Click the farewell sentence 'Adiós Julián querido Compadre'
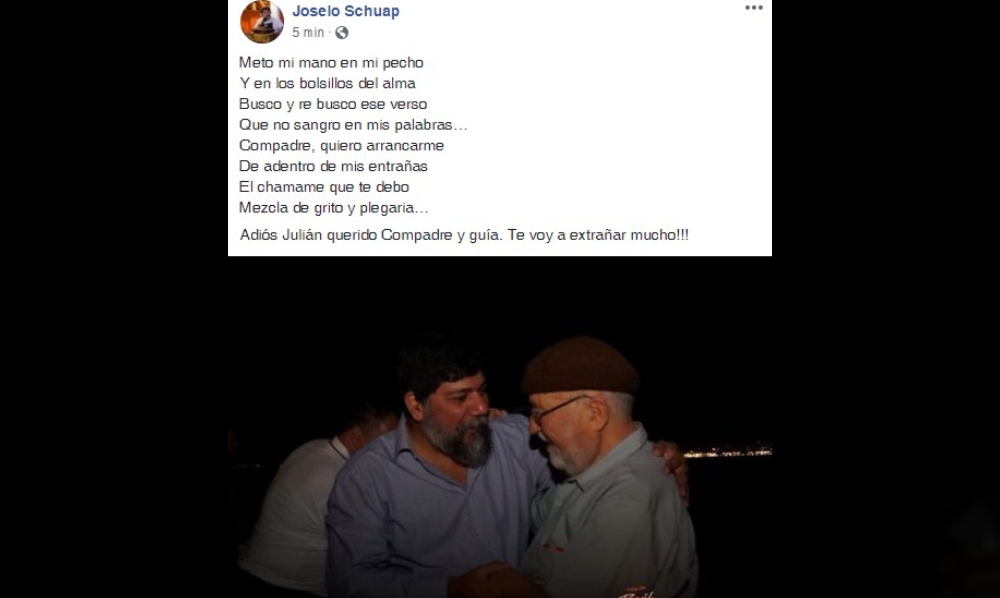This screenshot has width=1000, height=598. click(x=346, y=235)
